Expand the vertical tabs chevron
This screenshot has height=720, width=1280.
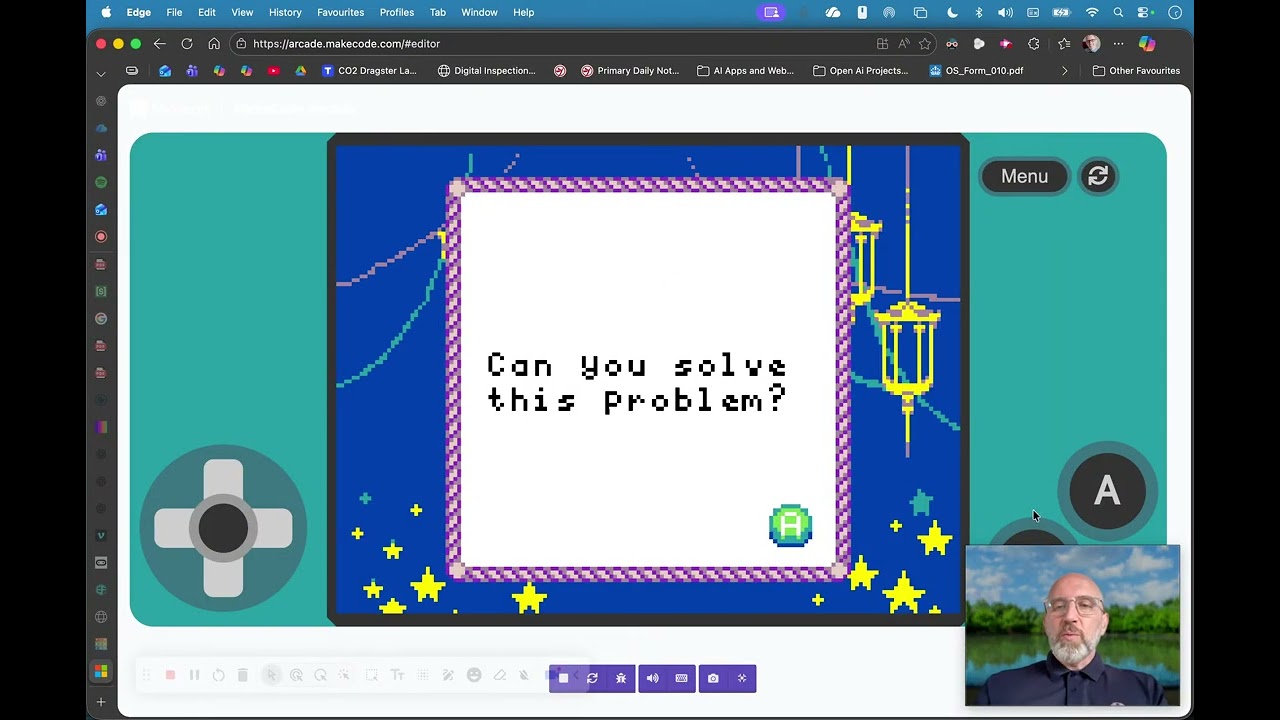tap(101, 73)
